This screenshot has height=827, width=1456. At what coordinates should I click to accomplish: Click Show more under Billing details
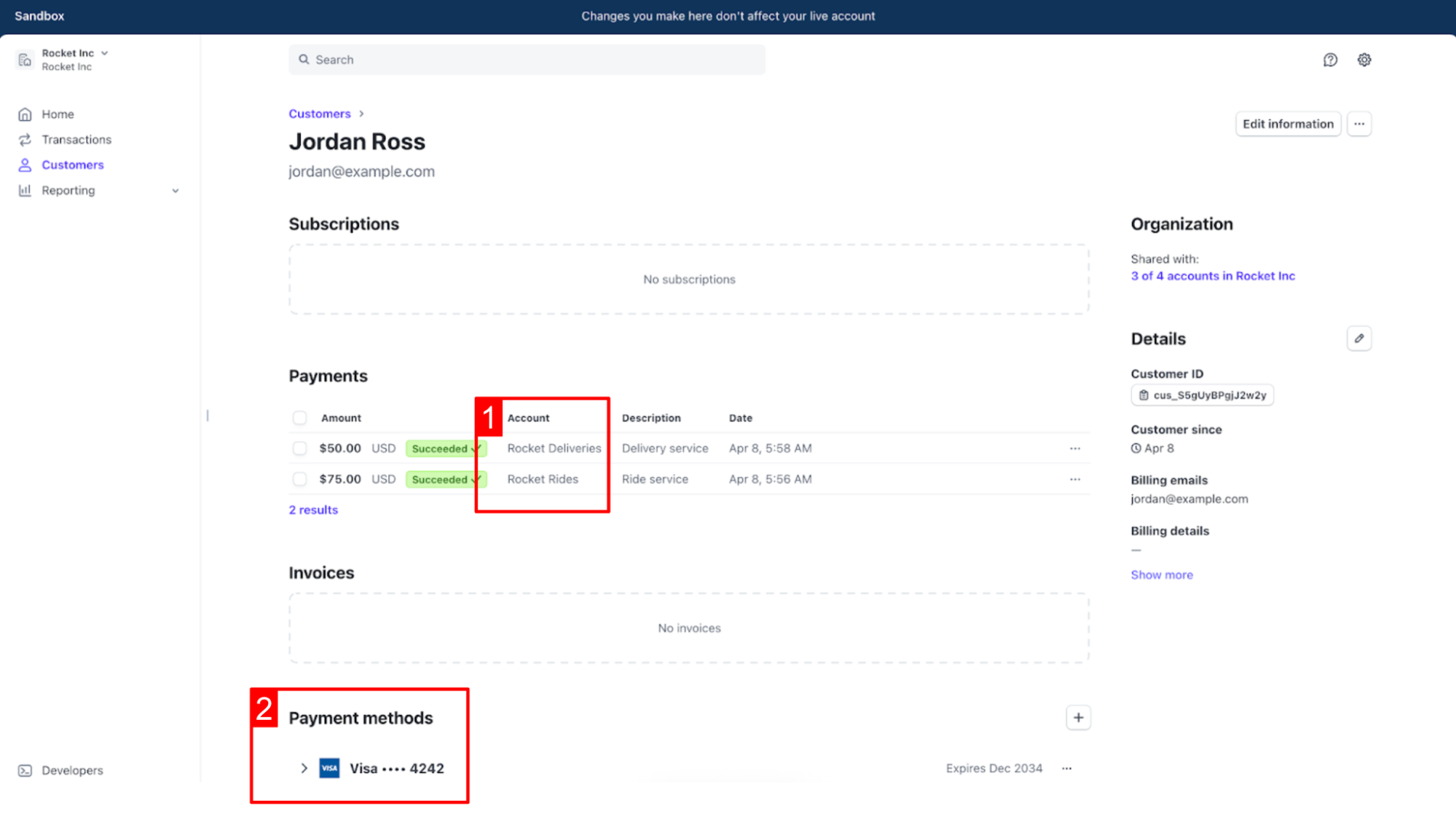click(1162, 575)
